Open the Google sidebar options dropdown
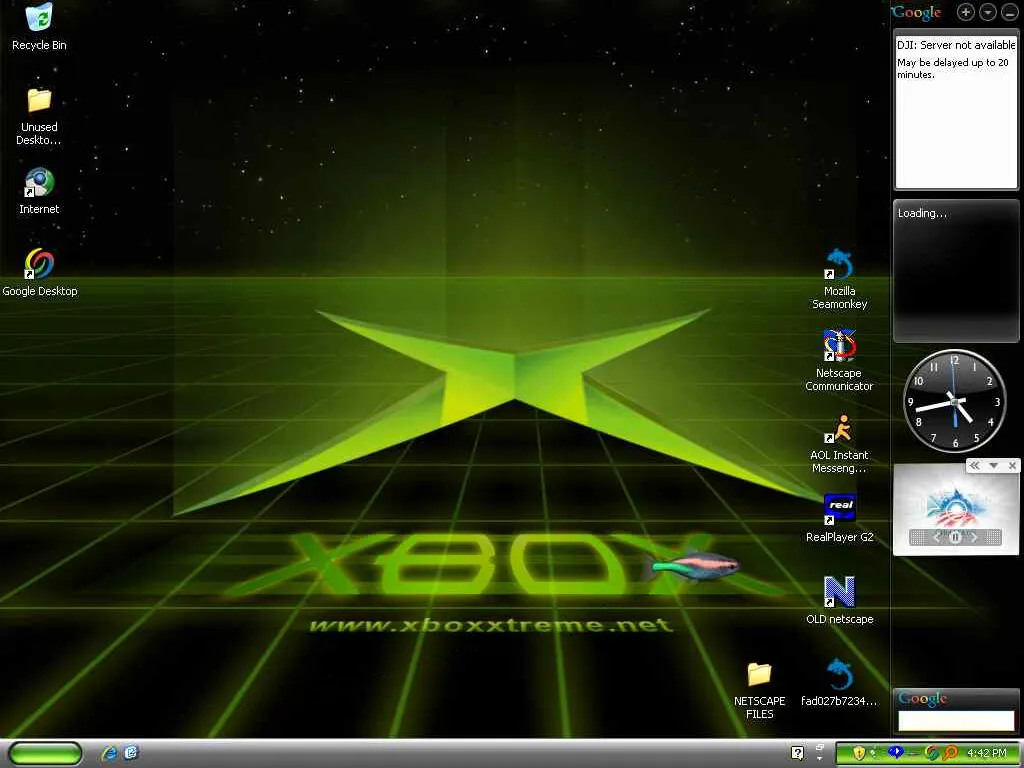Screen dimensions: 1024x768 tap(988, 12)
